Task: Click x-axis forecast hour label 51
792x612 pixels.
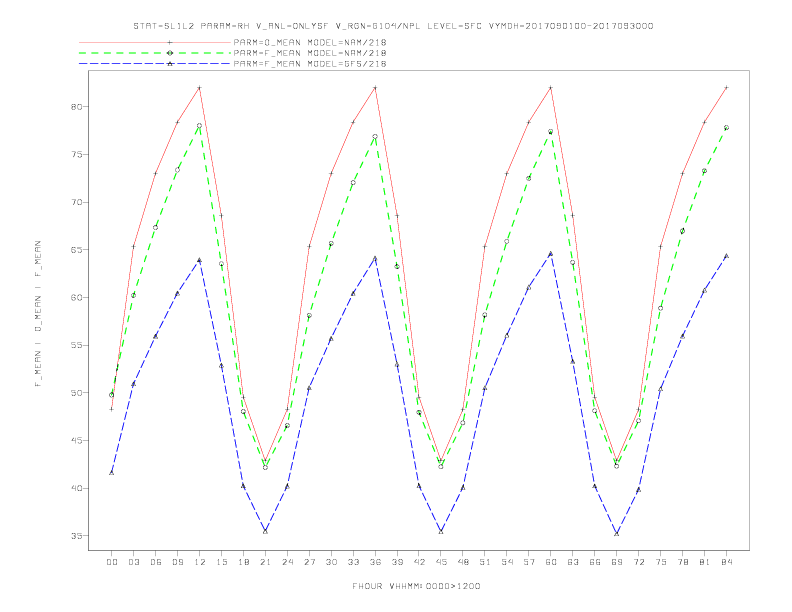Action: pos(485,562)
